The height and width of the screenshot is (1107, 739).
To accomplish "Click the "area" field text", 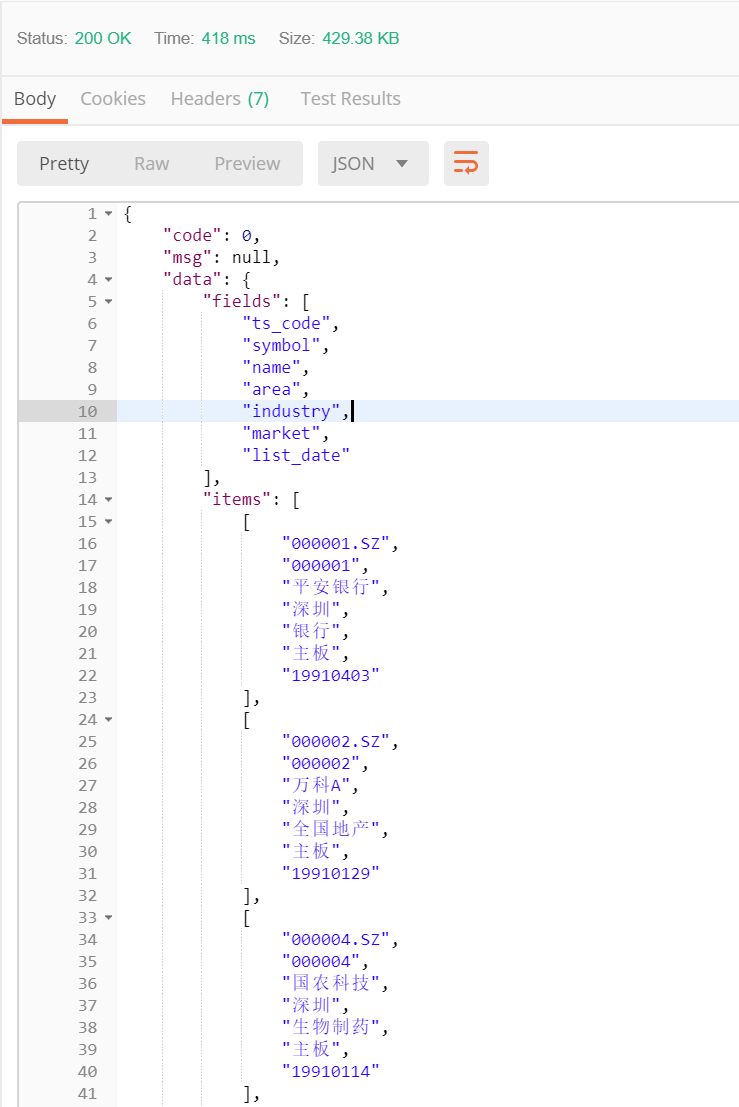I will point(272,389).
